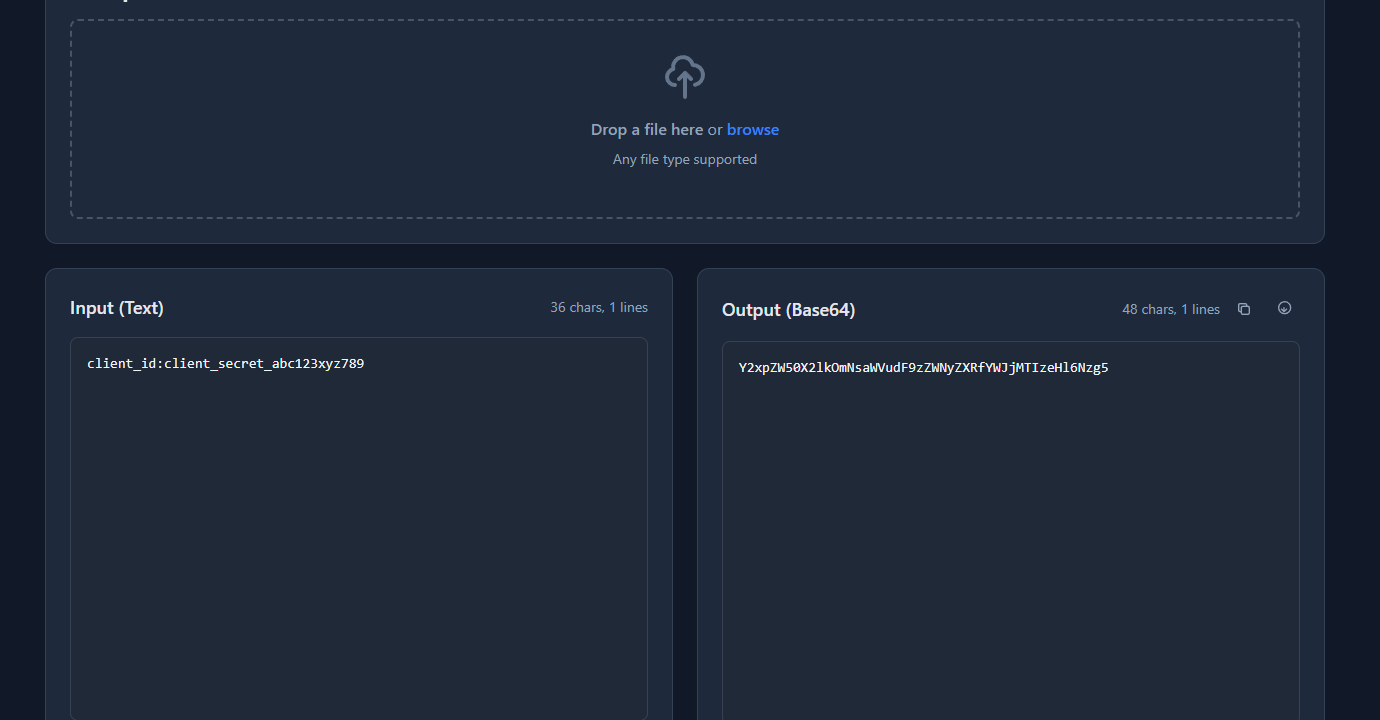Viewport: 1380px width, 720px height.
Task: Copy the Base64 output to clipboard
Action: [x=1244, y=309]
